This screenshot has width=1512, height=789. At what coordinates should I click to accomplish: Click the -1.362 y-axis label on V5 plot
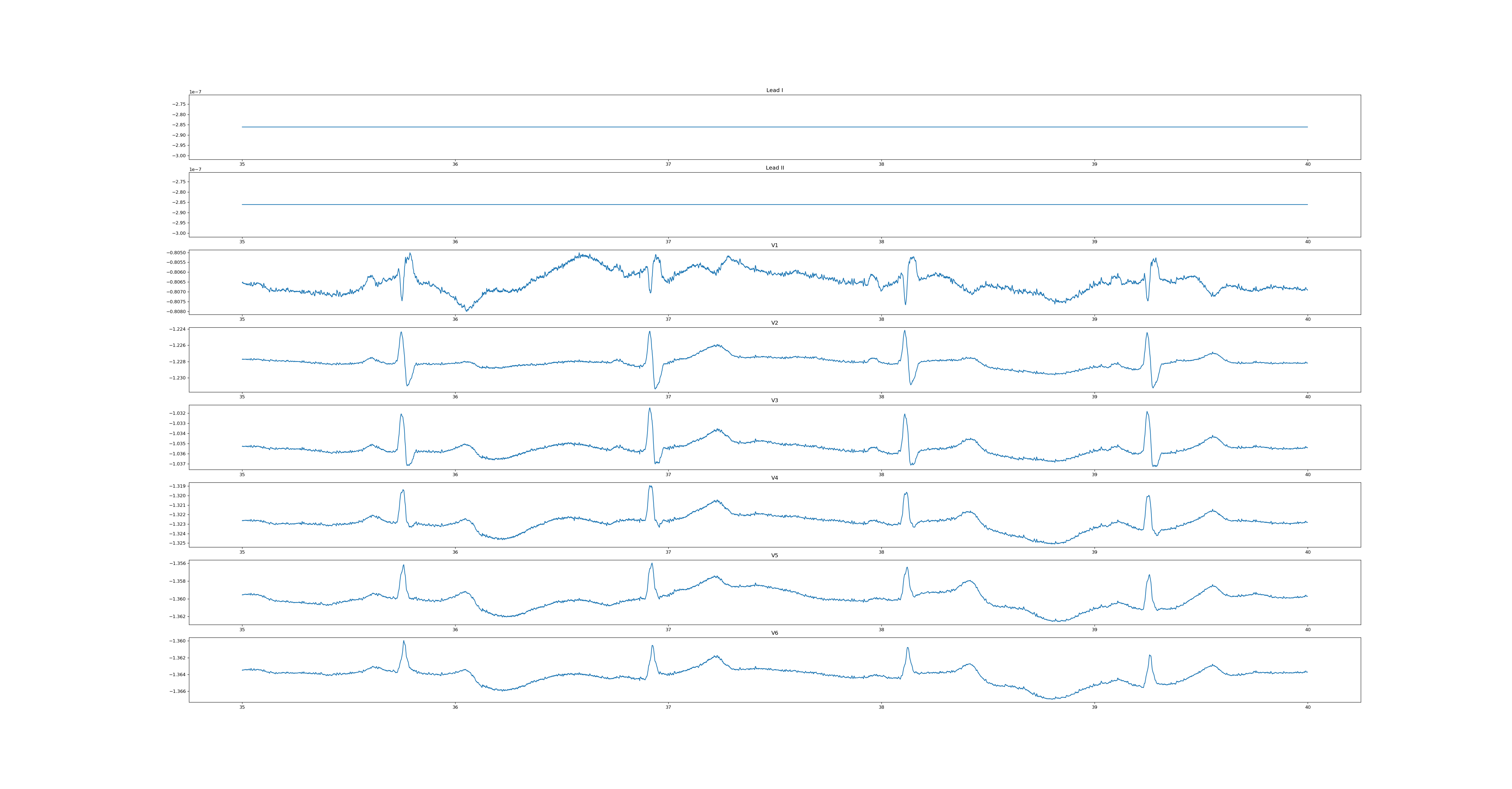(178, 616)
